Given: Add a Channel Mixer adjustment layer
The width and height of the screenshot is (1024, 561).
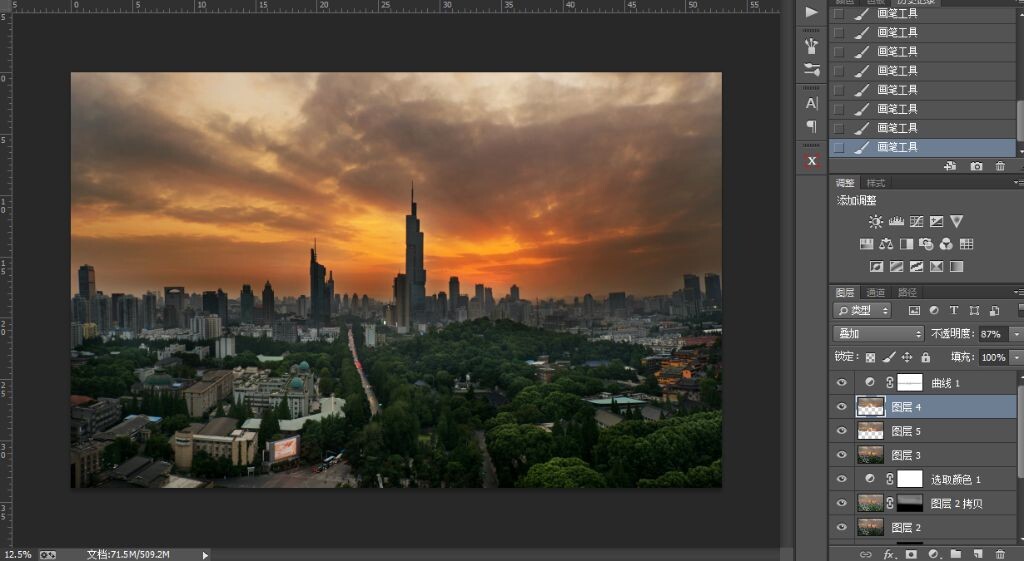Looking at the screenshot, I should tap(946, 244).
